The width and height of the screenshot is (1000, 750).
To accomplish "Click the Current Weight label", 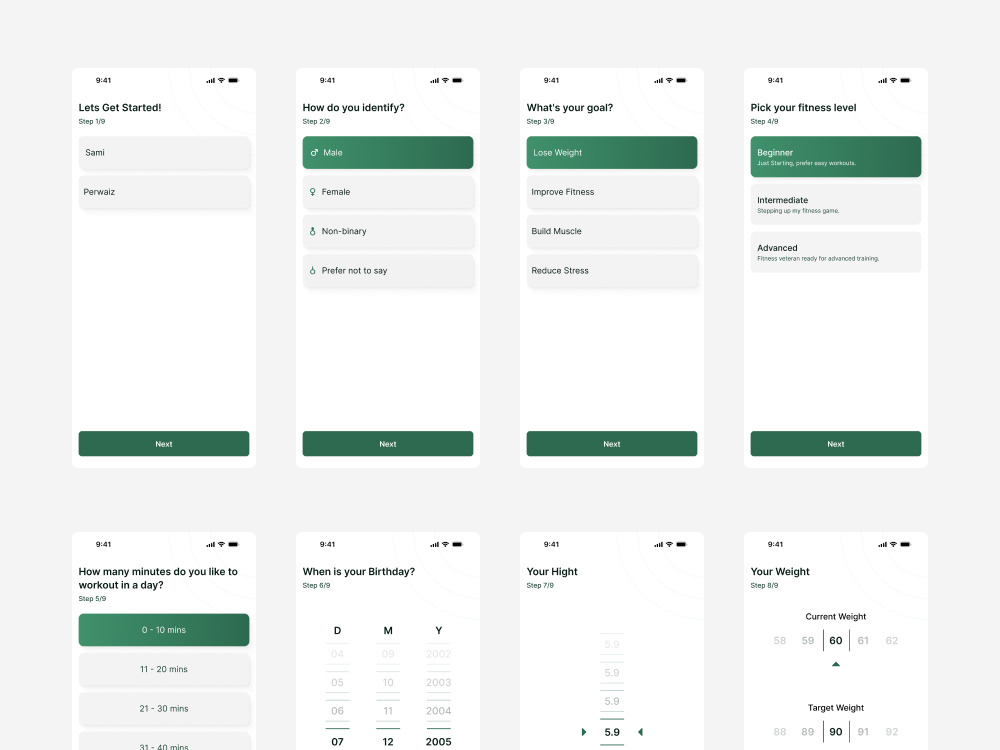I will point(835,616).
